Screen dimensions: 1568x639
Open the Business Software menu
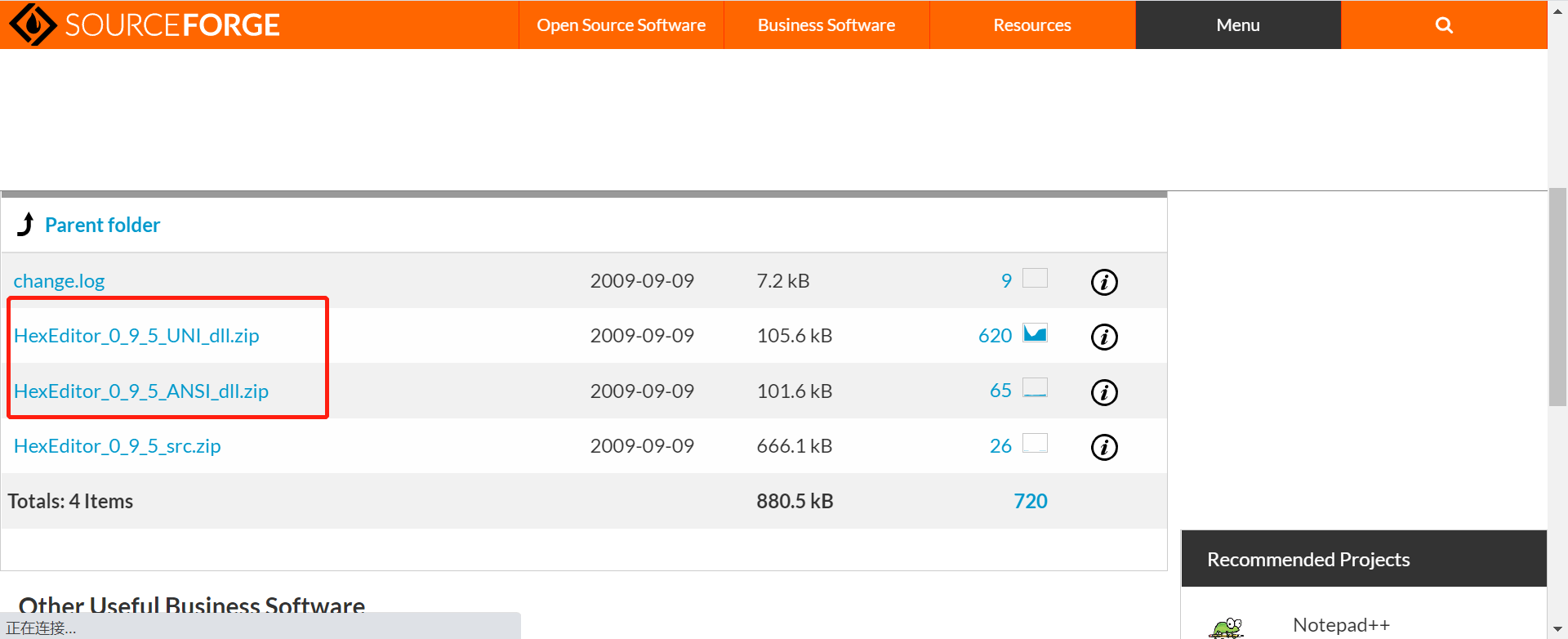click(826, 25)
